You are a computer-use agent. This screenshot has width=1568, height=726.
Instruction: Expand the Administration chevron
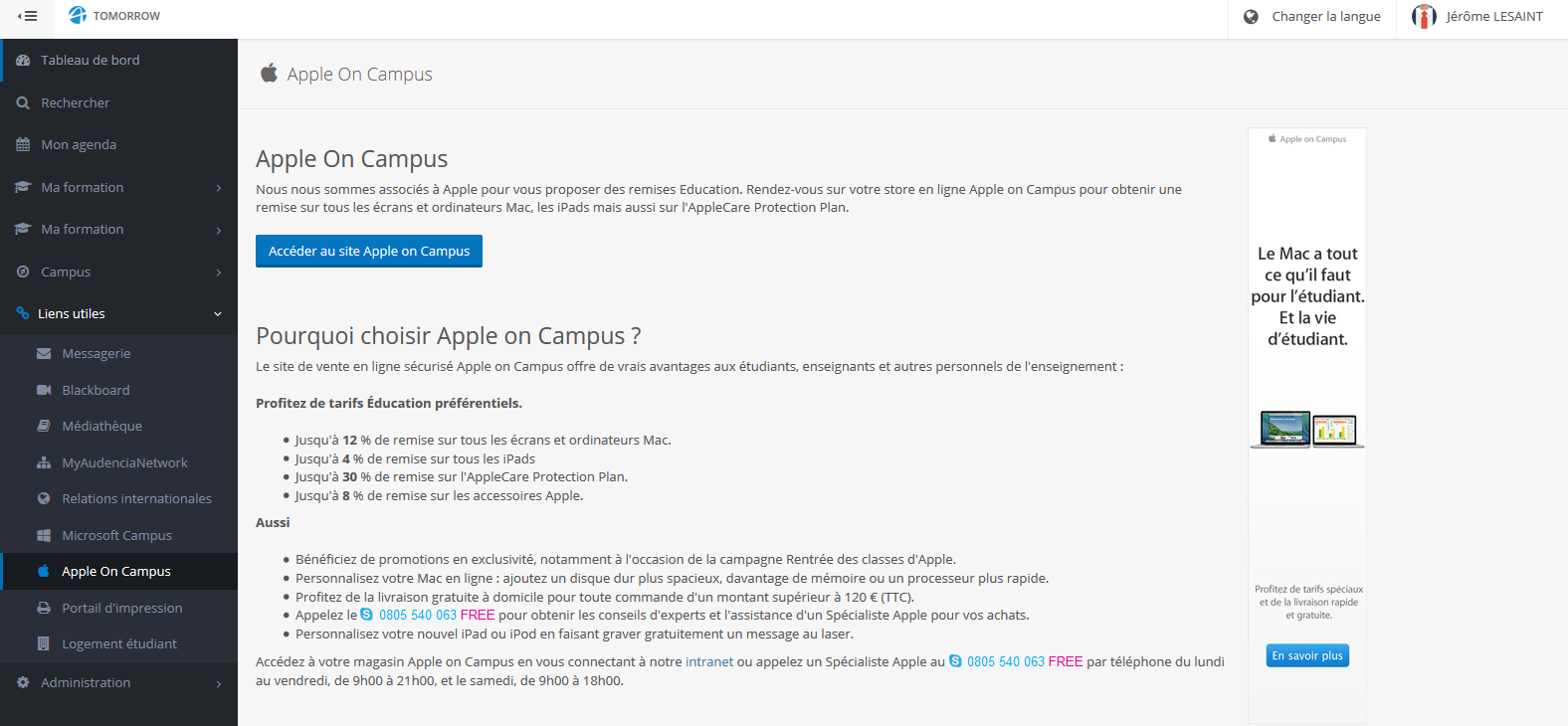[x=219, y=683]
